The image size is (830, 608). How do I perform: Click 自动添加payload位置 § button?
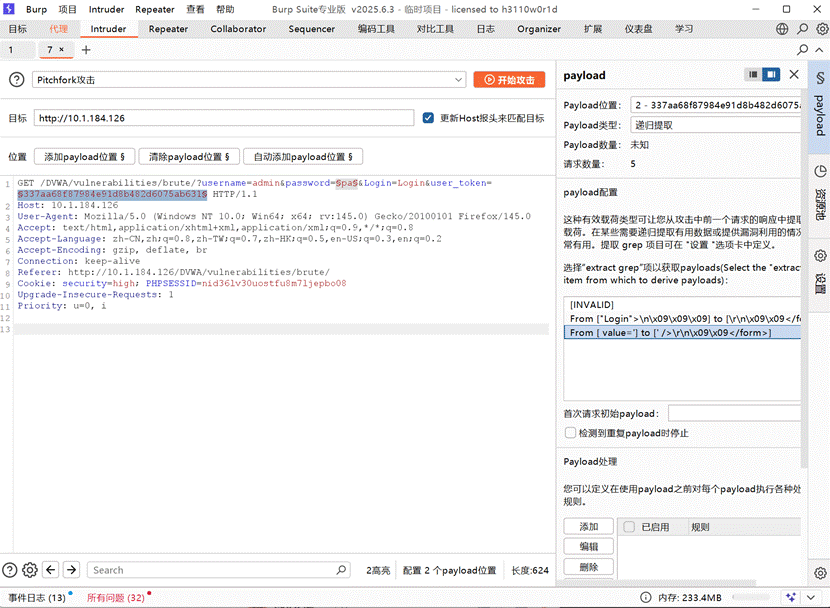303,157
